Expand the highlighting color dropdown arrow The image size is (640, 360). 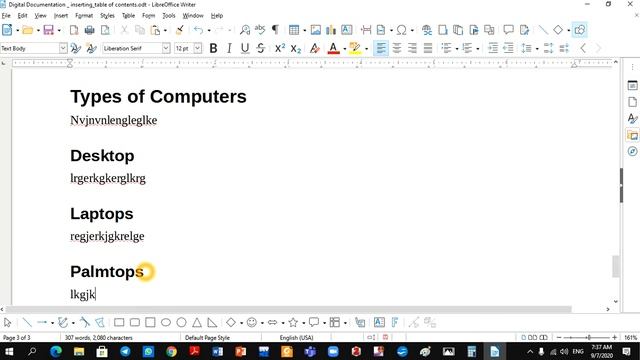click(366, 49)
